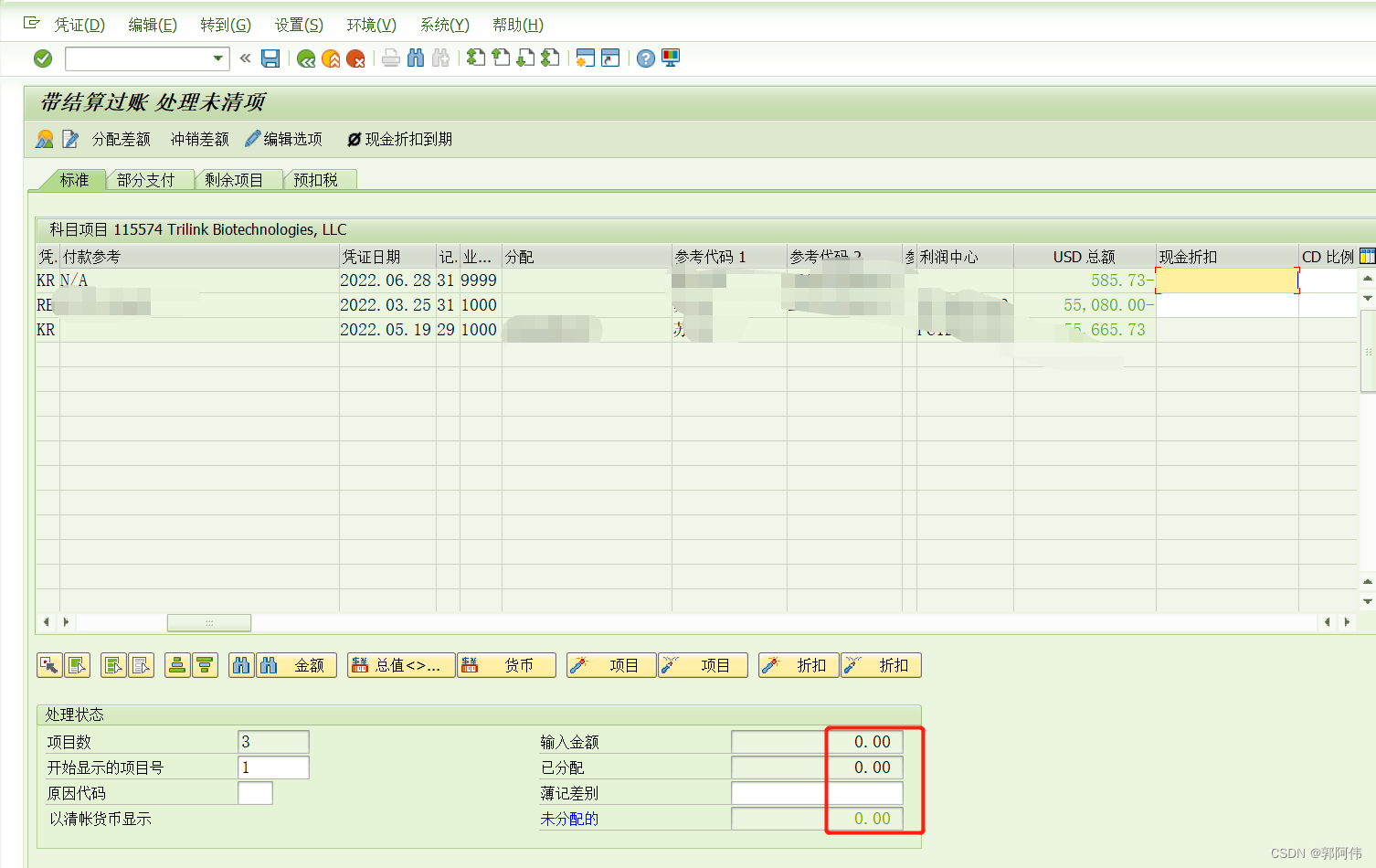Click the green checkmark Enter icon
This screenshot has width=1376, height=868.
point(43,58)
